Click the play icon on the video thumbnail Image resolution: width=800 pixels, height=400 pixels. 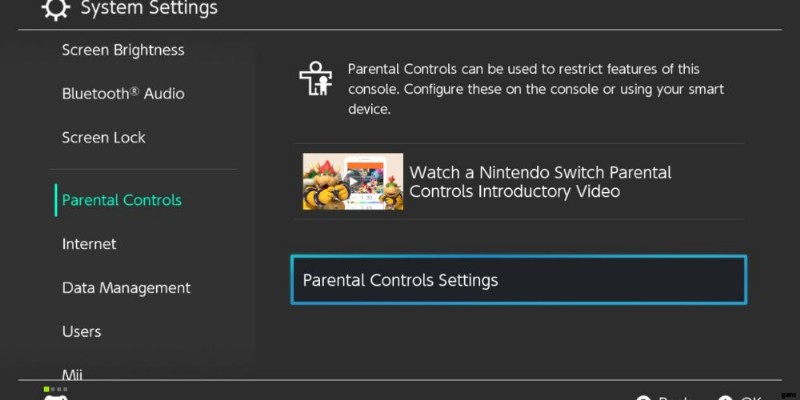(352, 181)
